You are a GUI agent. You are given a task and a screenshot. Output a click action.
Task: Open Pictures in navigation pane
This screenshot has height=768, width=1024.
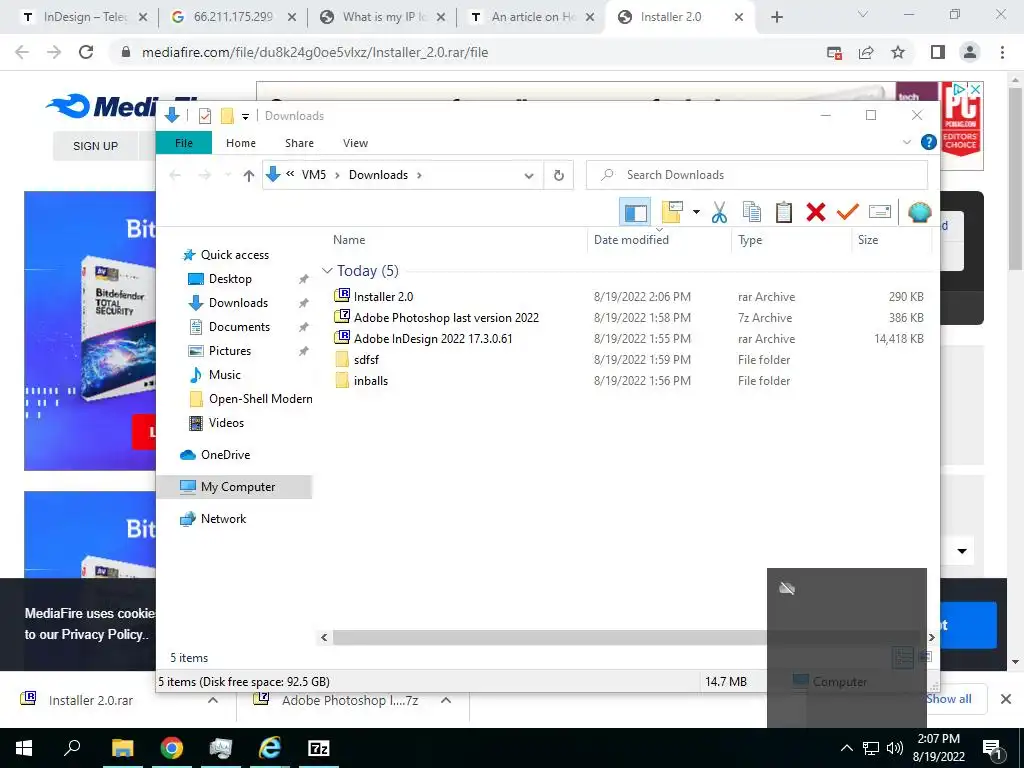click(x=229, y=351)
